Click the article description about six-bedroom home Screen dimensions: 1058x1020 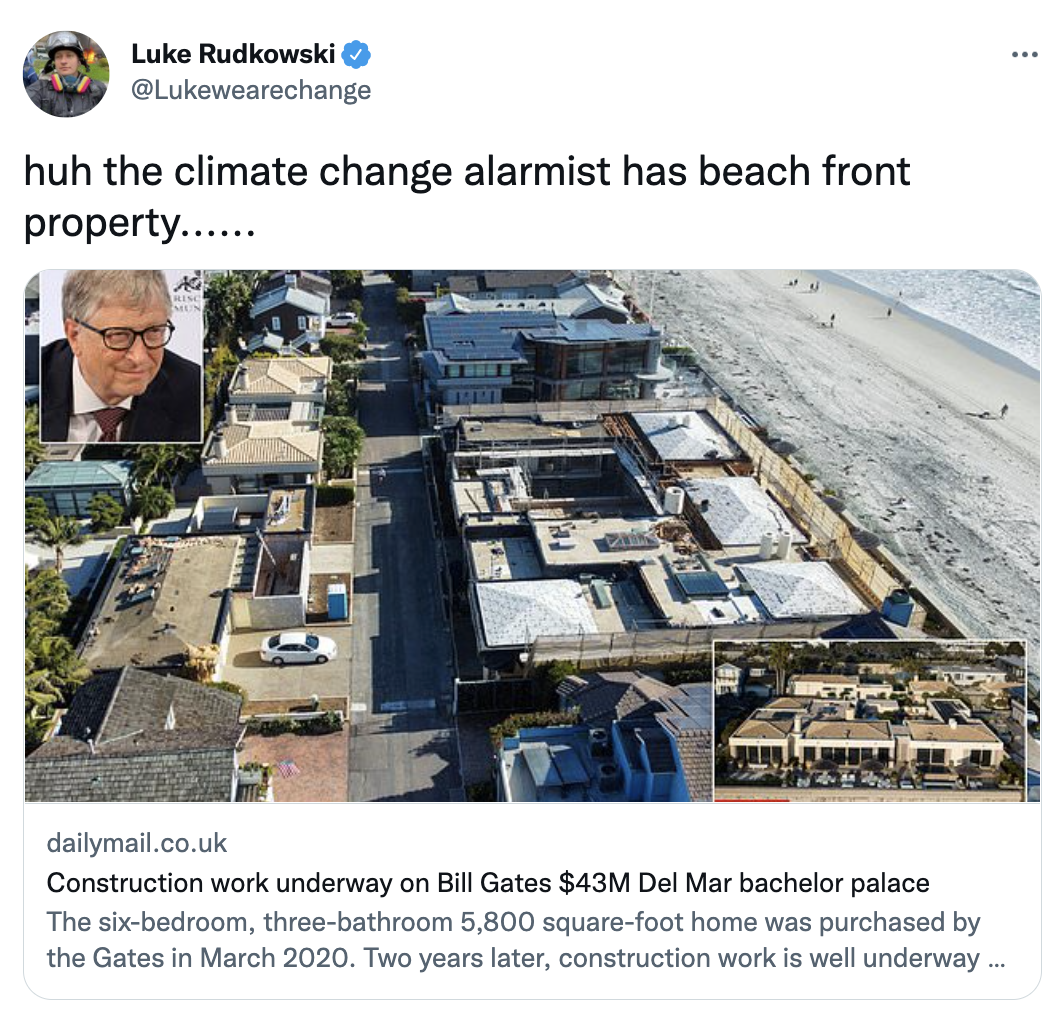click(526, 940)
